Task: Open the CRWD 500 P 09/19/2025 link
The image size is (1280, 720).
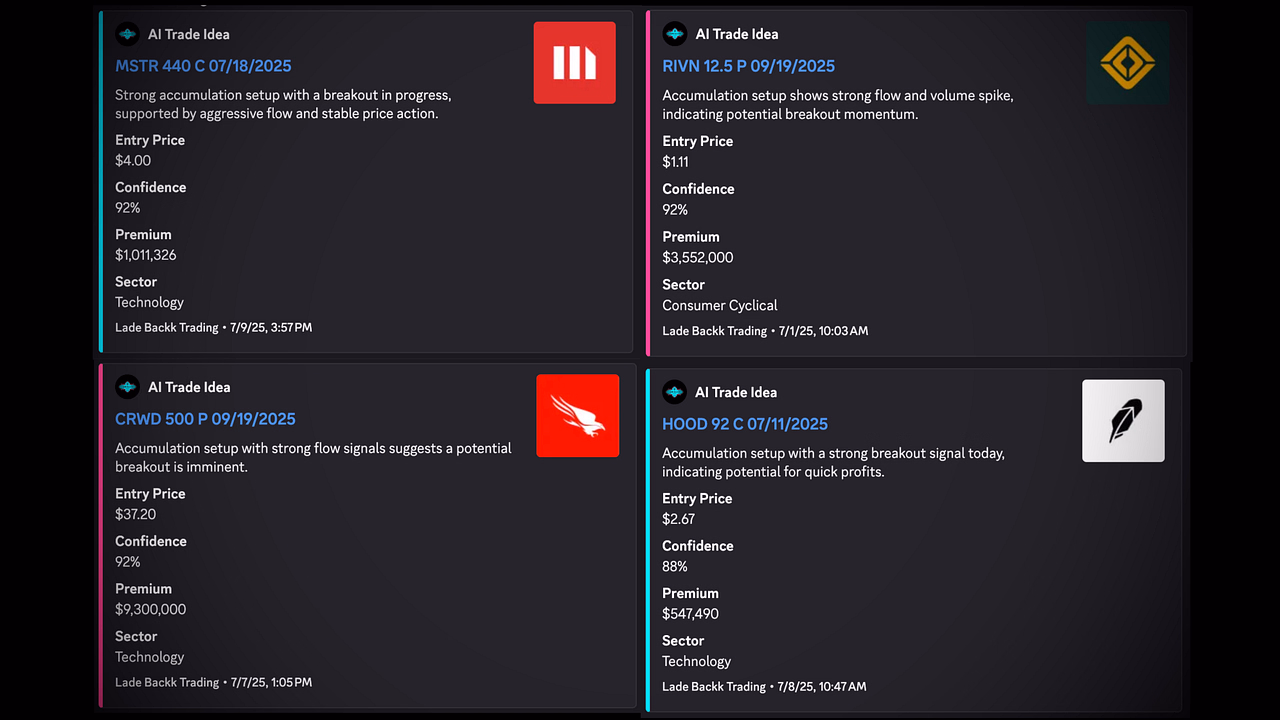Action: coord(205,419)
